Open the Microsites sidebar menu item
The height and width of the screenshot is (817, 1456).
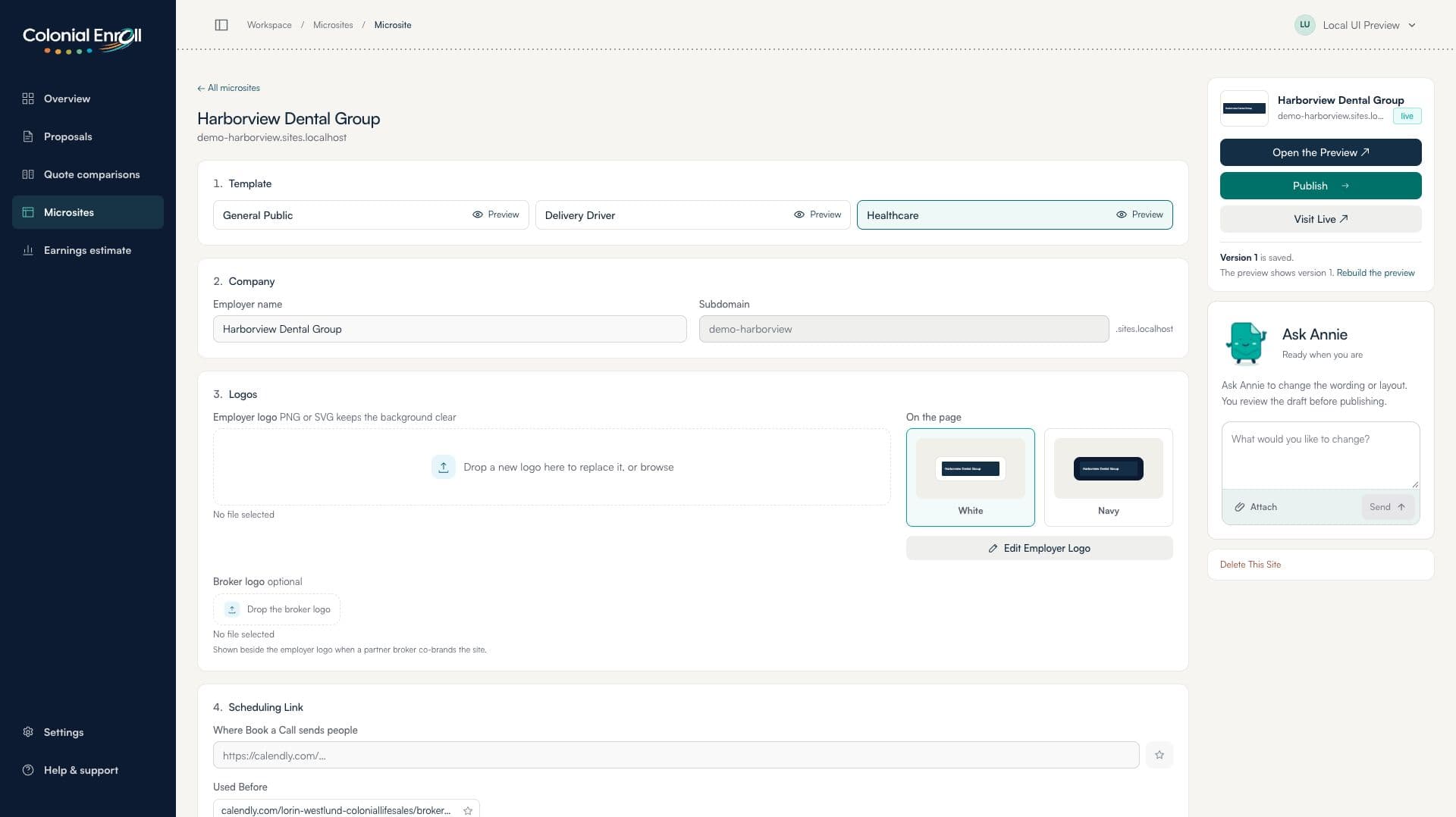88,212
